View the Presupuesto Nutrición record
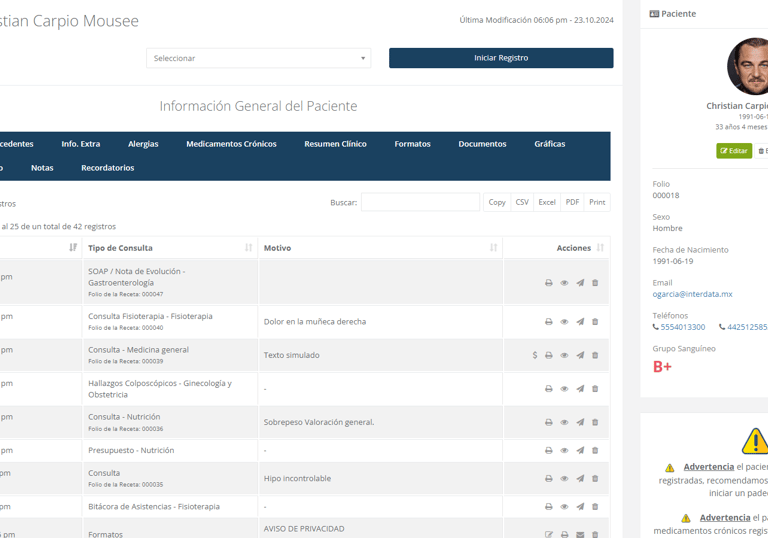The image size is (768, 538). tap(564, 451)
